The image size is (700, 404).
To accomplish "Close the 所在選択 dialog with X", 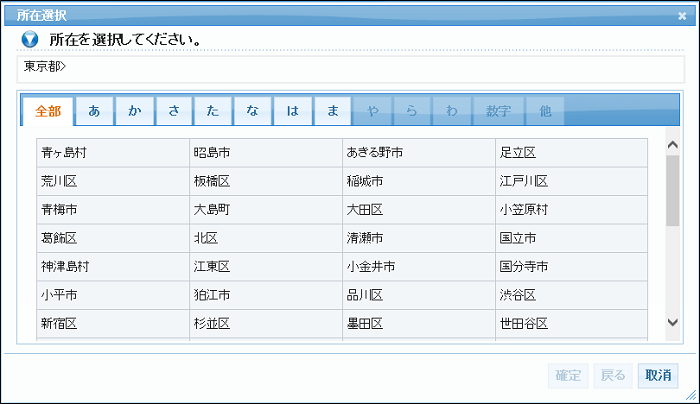I will pyautogui.click(x=681, y=16).
